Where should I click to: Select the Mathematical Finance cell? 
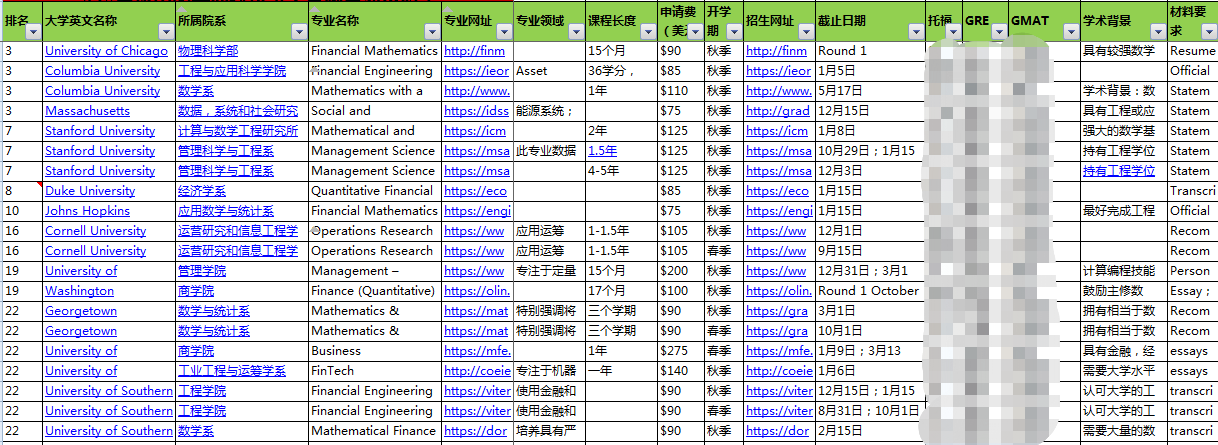[374, 431]
